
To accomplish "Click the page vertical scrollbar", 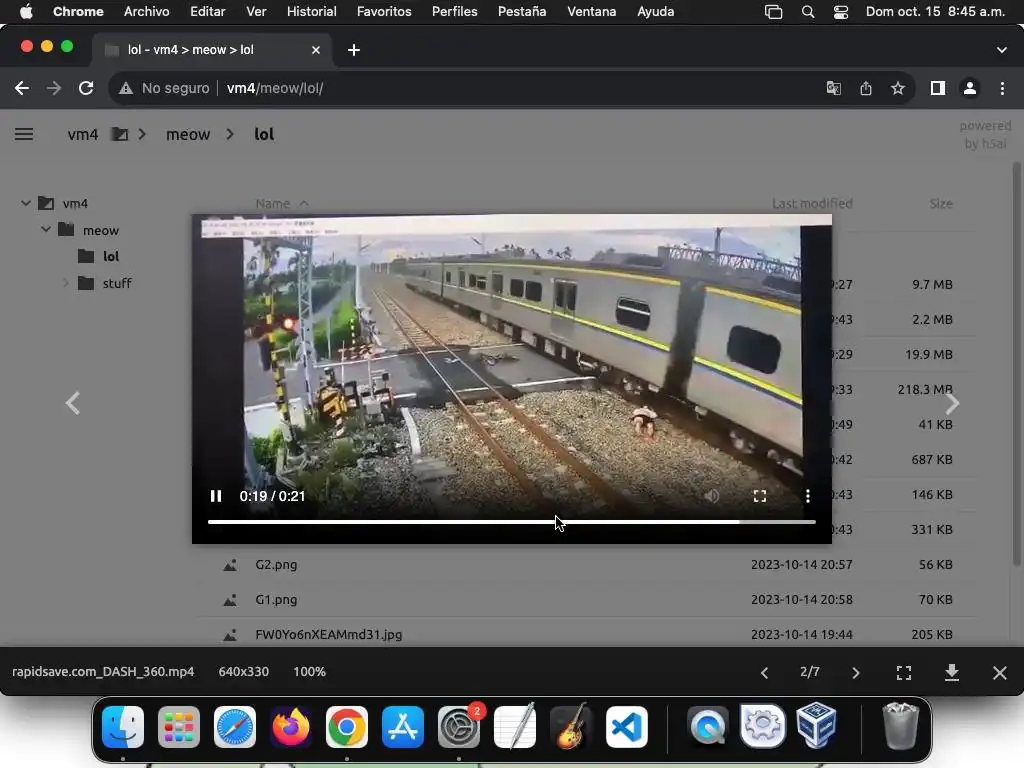I will pos(1016,364).
